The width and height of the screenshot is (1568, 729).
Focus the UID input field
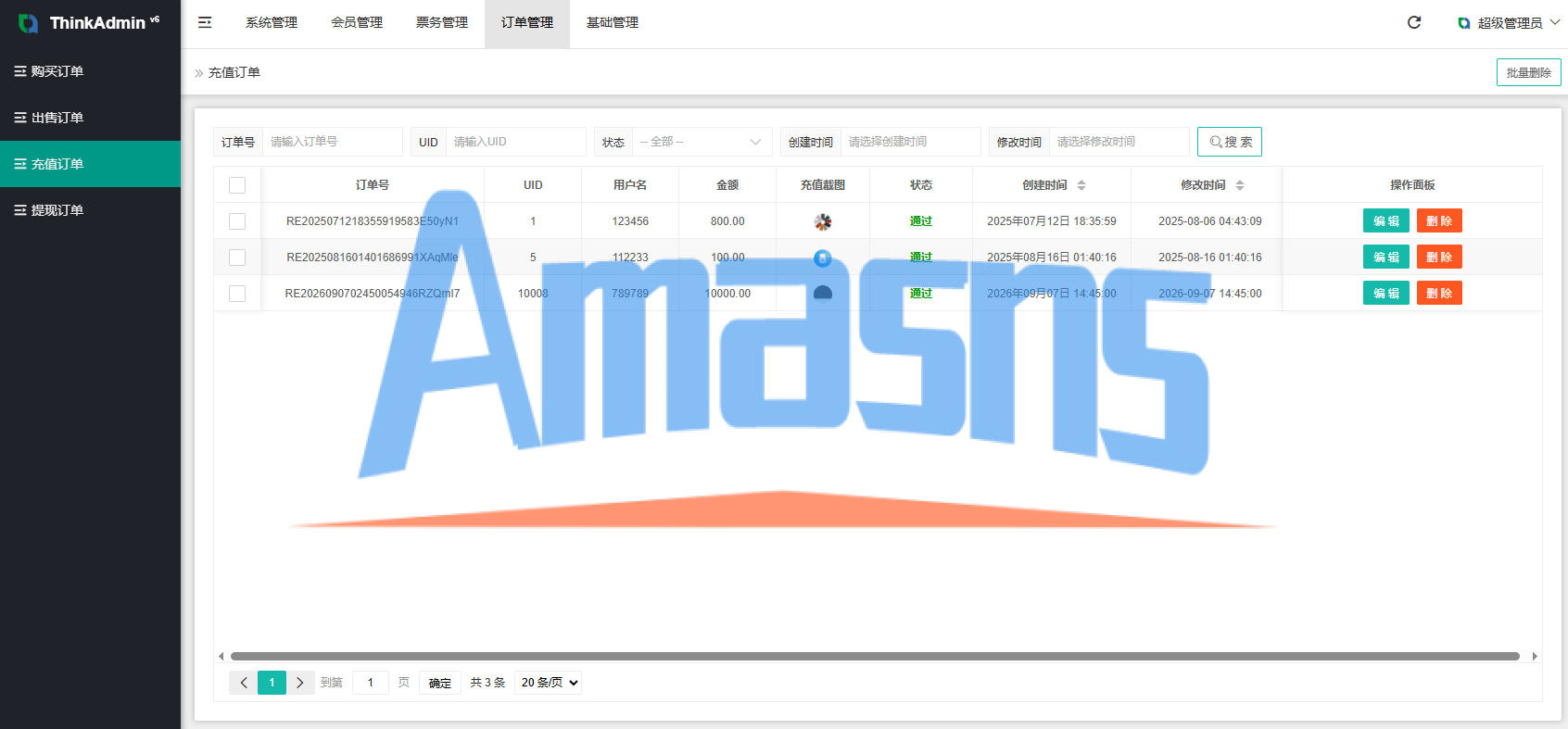pyautogui.click(x=516, y=142)
